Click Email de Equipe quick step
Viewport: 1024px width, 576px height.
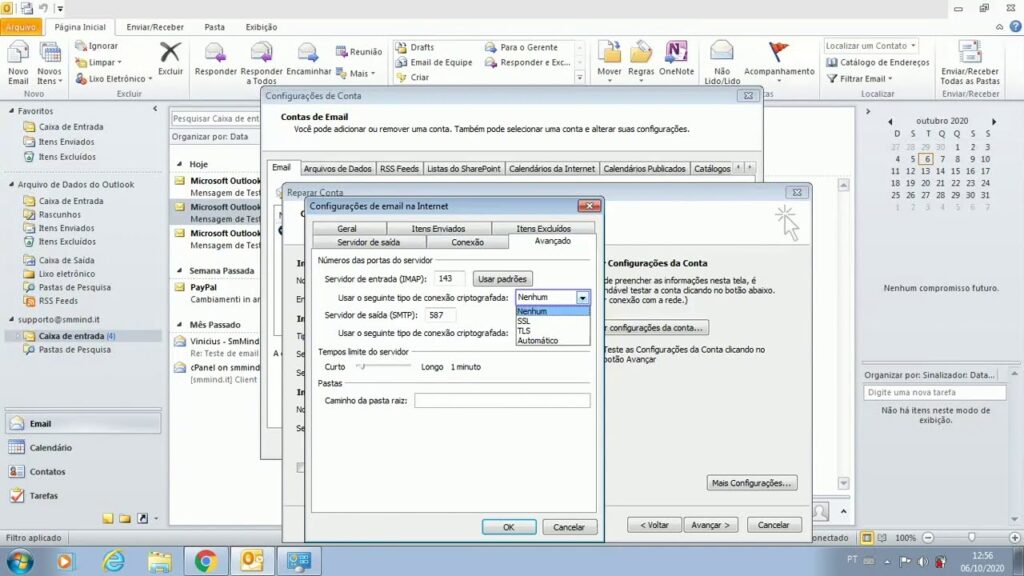coord(434,62)
